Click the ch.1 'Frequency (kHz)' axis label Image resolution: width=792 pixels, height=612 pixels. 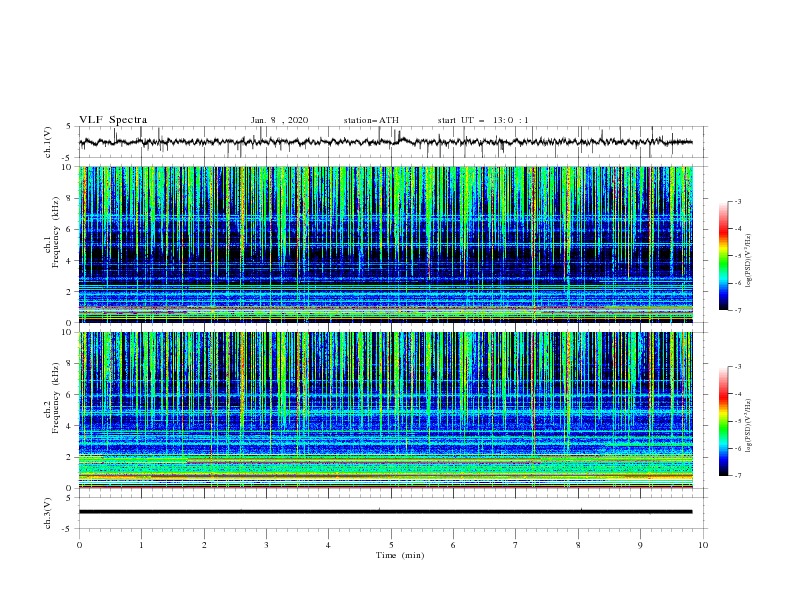pos(56,230)
